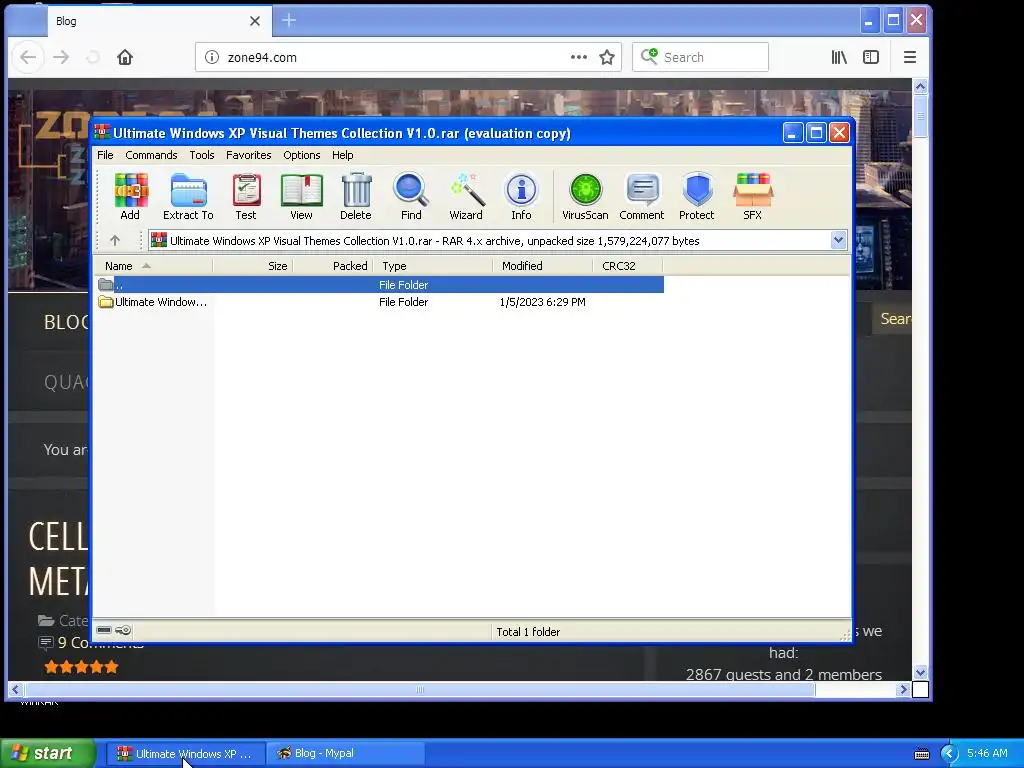Viewport: 1024px width, 768px height.
Task: Show archive Info
Action: [521, 196]
